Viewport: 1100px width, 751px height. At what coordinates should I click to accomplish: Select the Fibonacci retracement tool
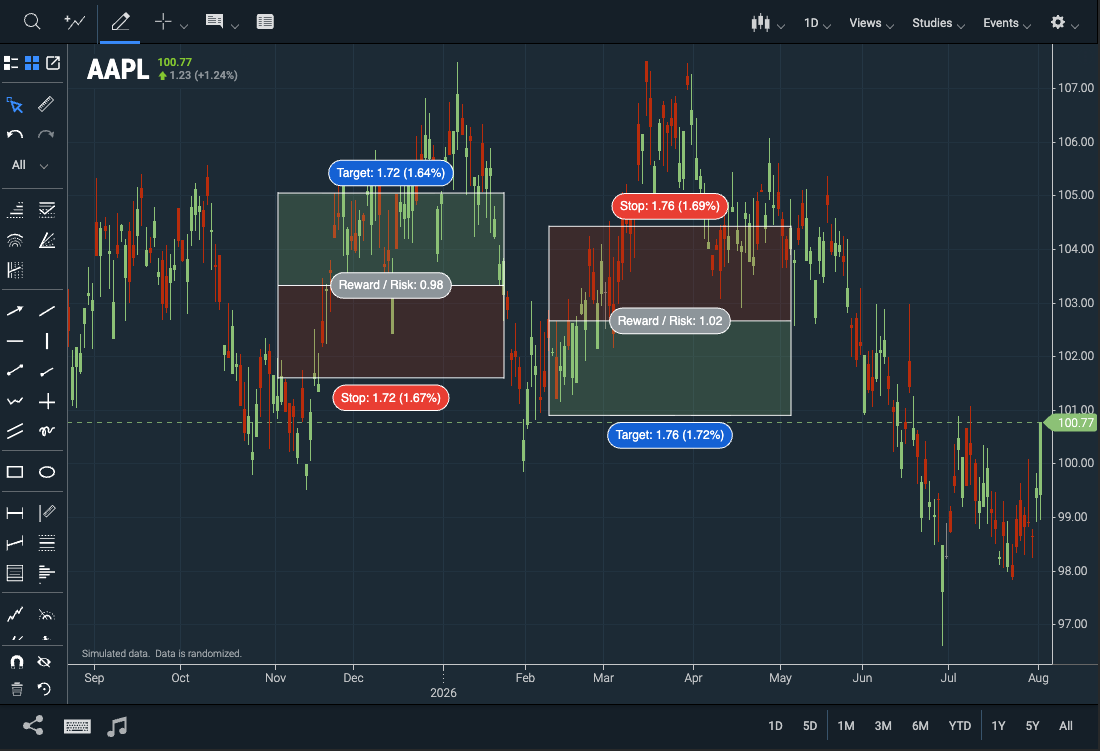(x=46, y=209)
